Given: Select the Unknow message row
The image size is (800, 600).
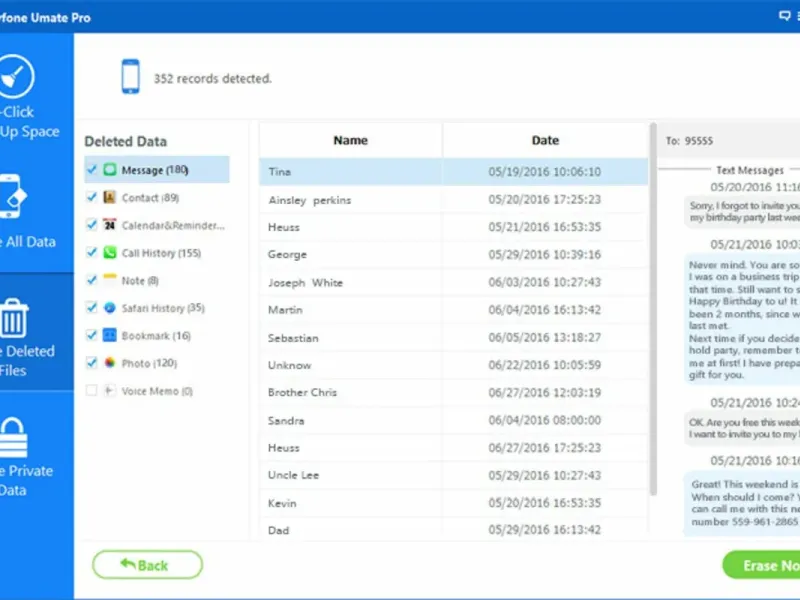Looking at the screenshot, I should (454, 365).
